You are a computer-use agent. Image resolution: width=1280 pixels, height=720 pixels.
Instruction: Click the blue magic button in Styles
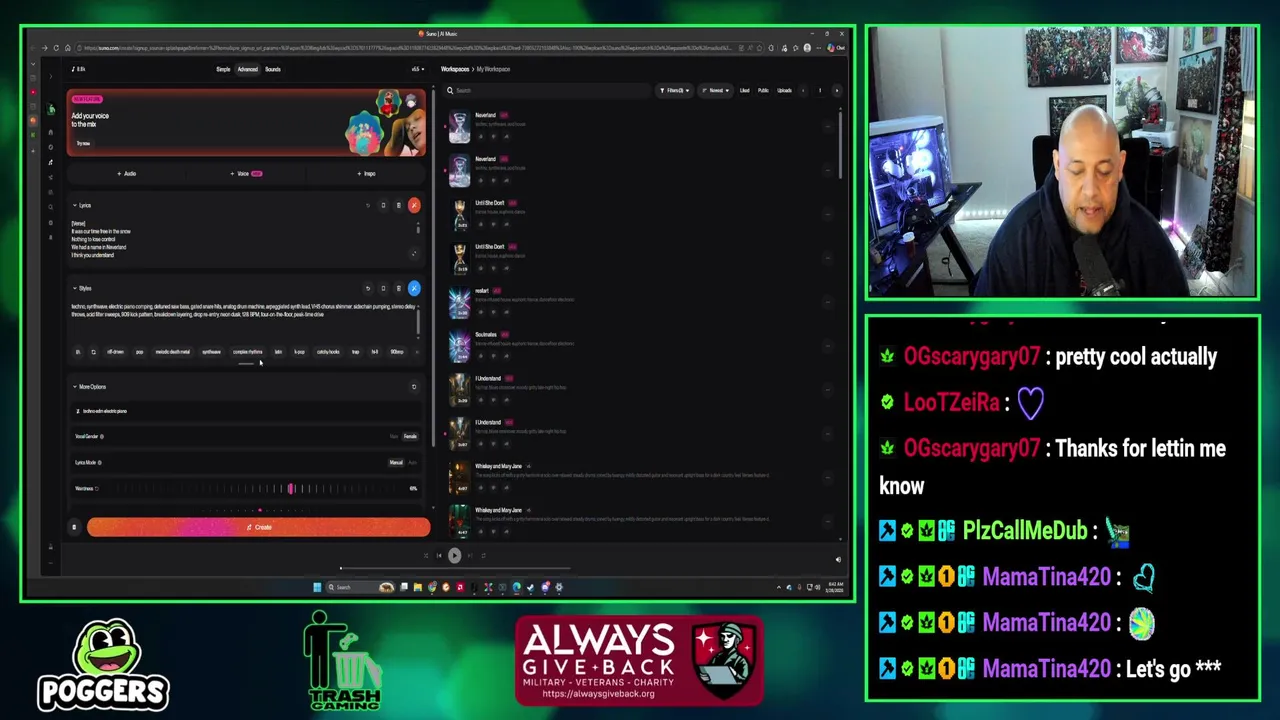pos(414,288)
